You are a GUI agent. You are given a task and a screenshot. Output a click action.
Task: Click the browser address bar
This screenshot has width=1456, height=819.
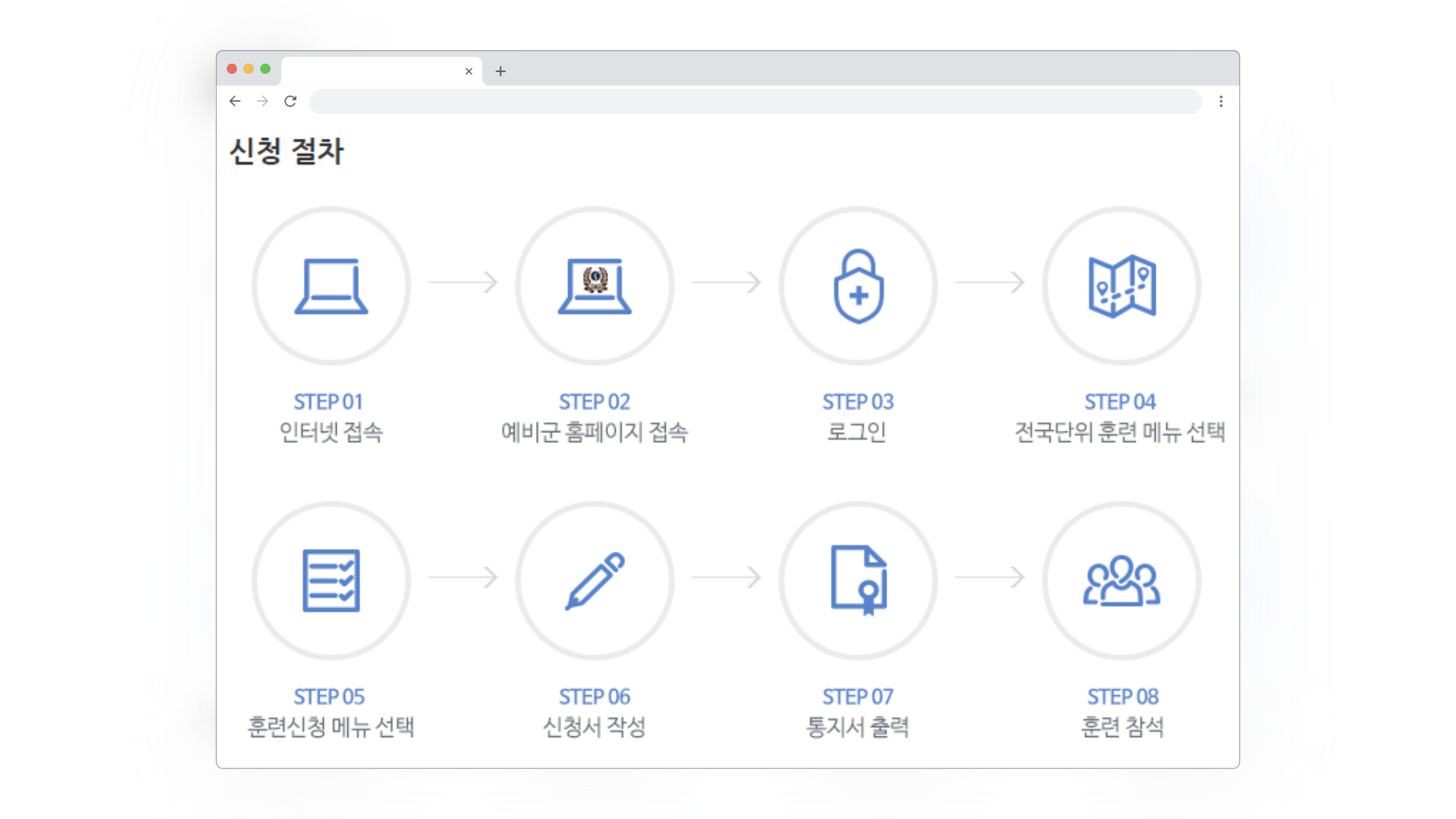(x=755, y=102)
